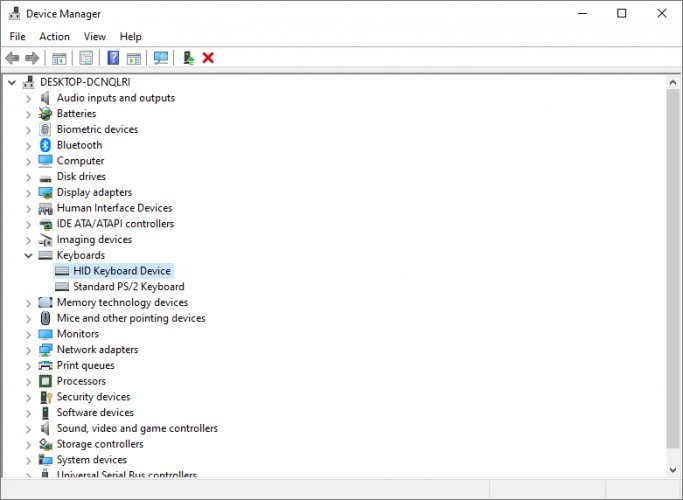Image resolution: width=683 pixels, height=500 pixels.
Task: Click the red X Uninstall device icon
Action: pos(208,58)
